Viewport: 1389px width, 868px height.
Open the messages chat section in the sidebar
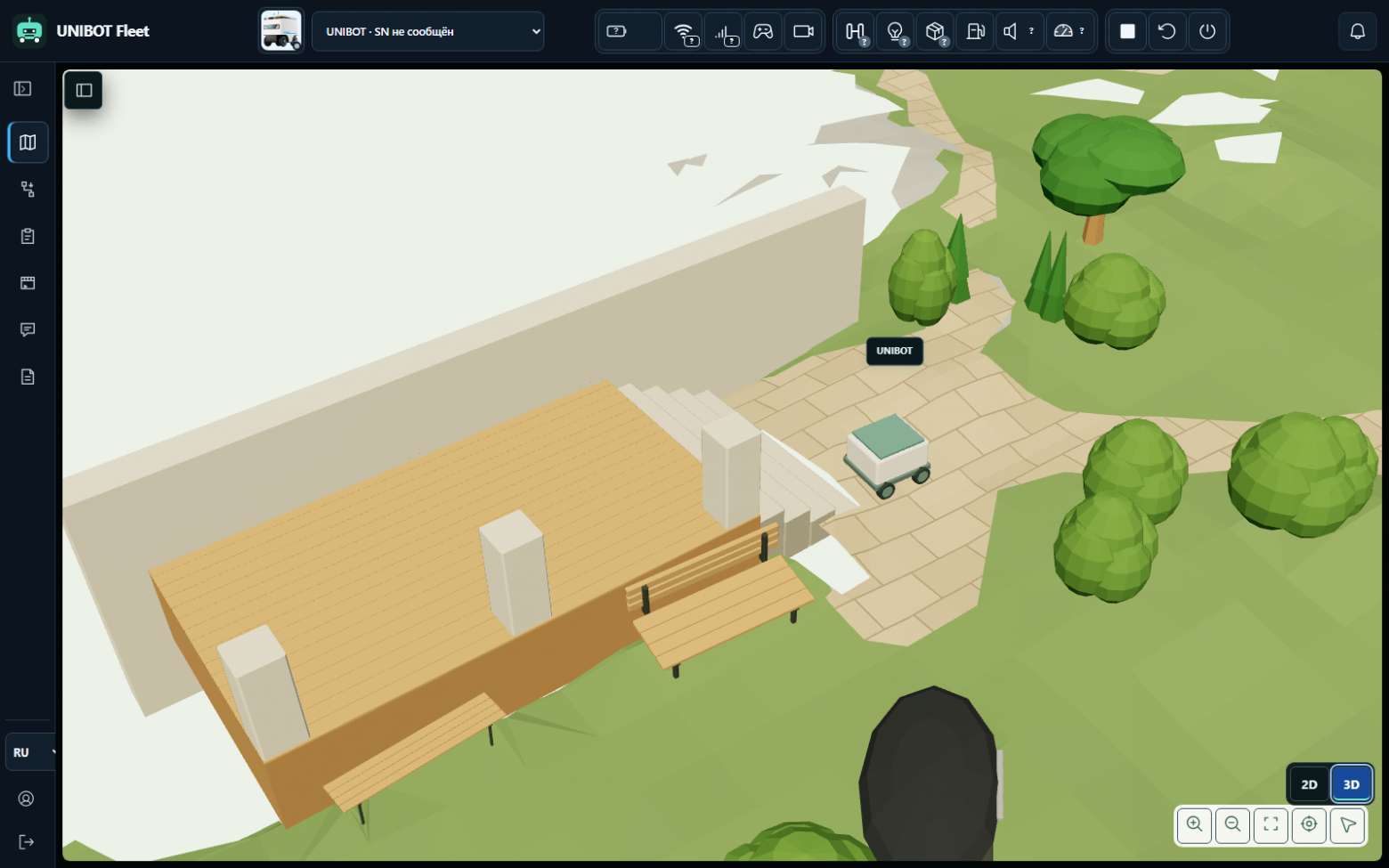pyautogui.click(x=28, y=330)
